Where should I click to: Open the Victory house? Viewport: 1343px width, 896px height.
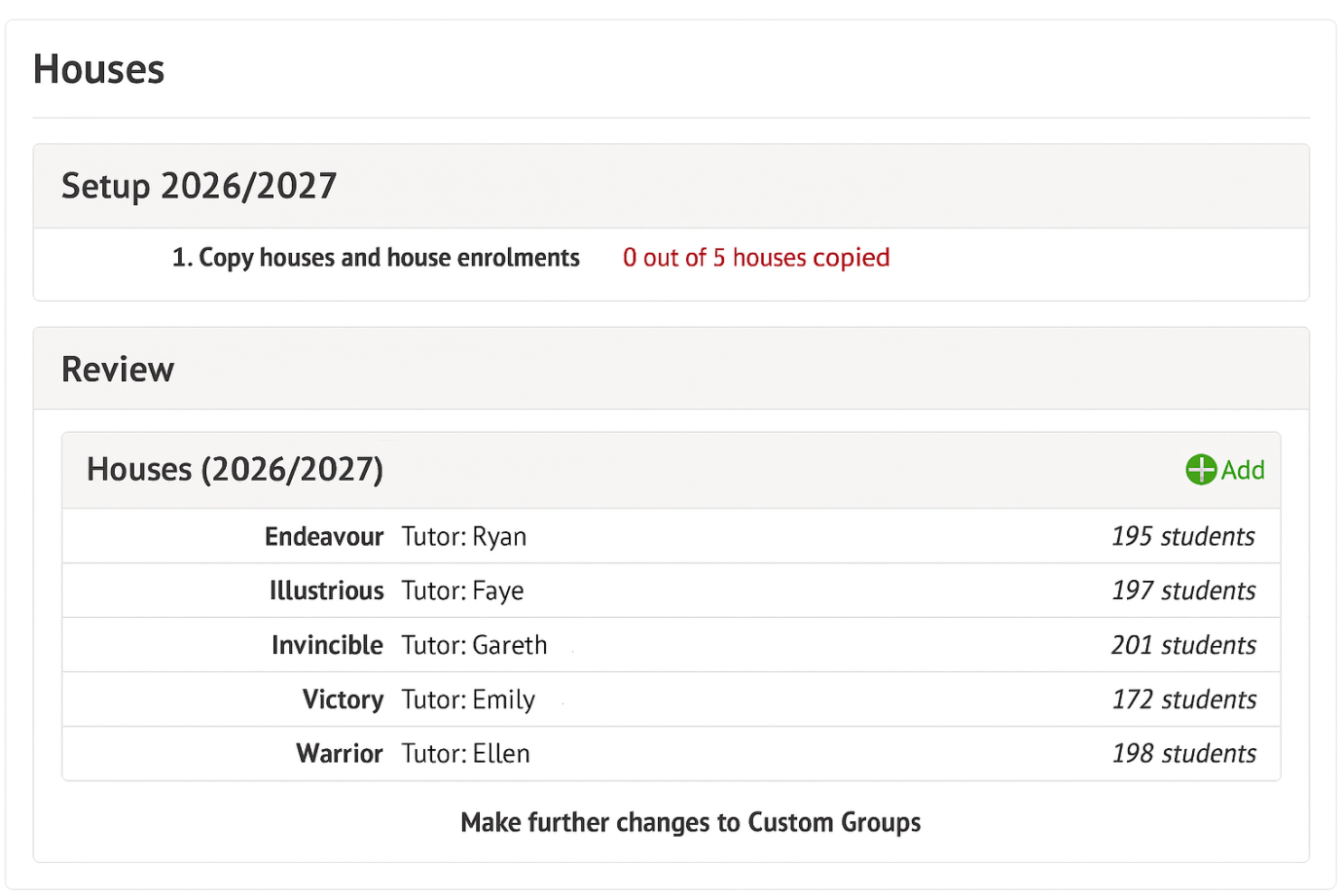click(343, 699)
